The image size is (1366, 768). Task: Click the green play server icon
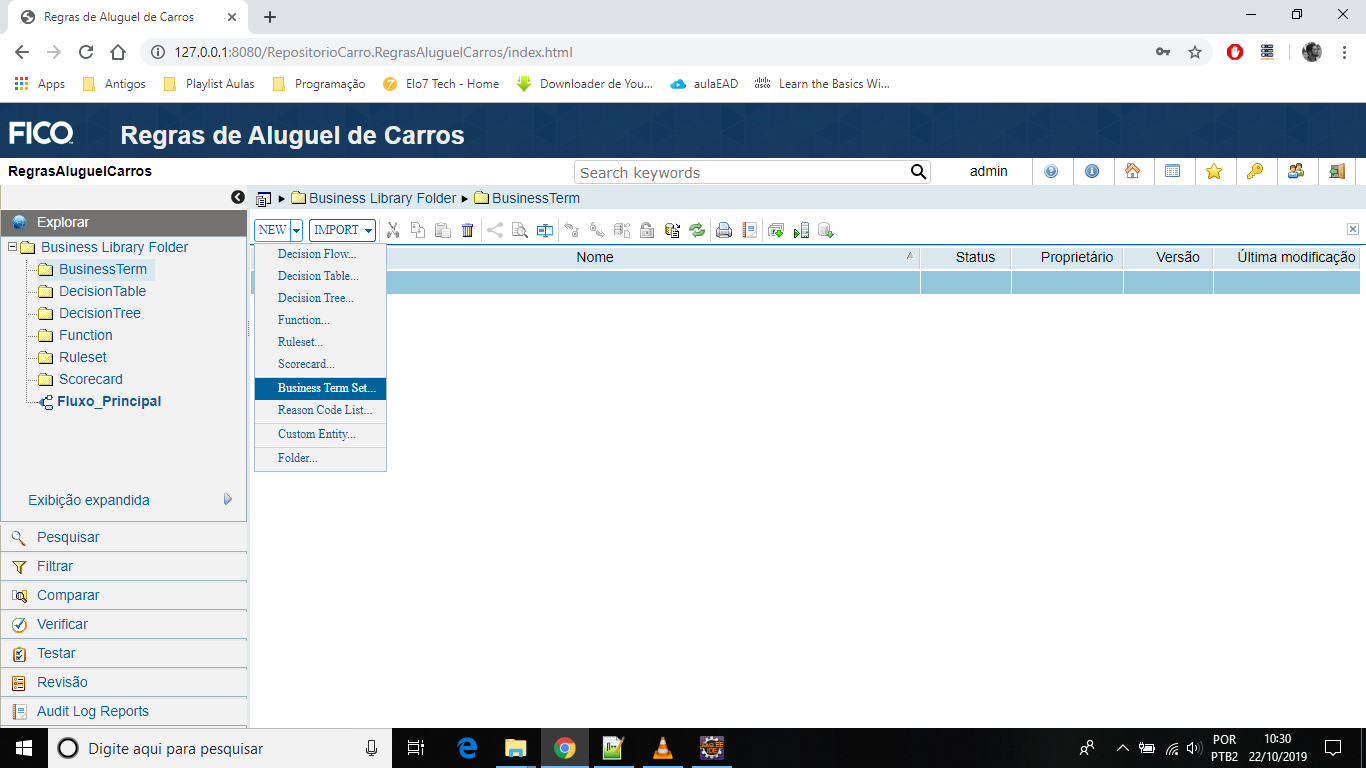coord(801,230)
